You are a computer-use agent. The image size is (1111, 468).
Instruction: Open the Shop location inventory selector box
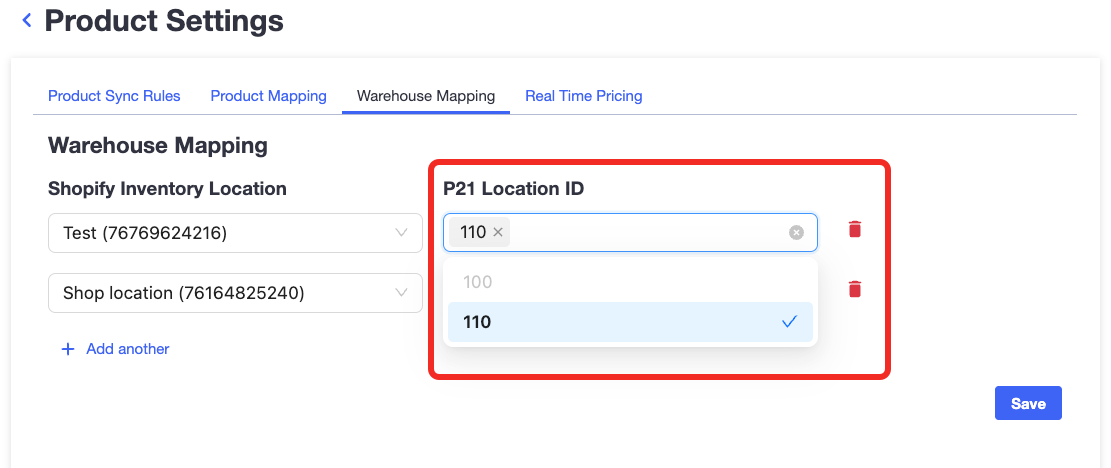point(235,293)
